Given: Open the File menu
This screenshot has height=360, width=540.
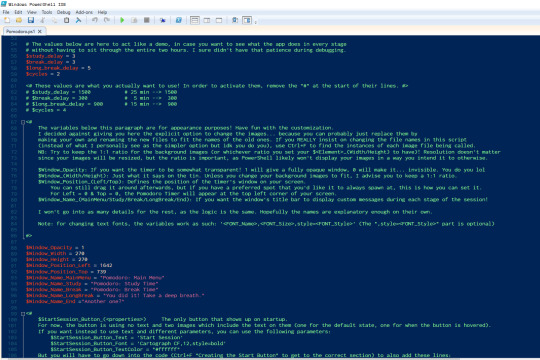Looking at the screenshot, I should [x=6, y=12].
